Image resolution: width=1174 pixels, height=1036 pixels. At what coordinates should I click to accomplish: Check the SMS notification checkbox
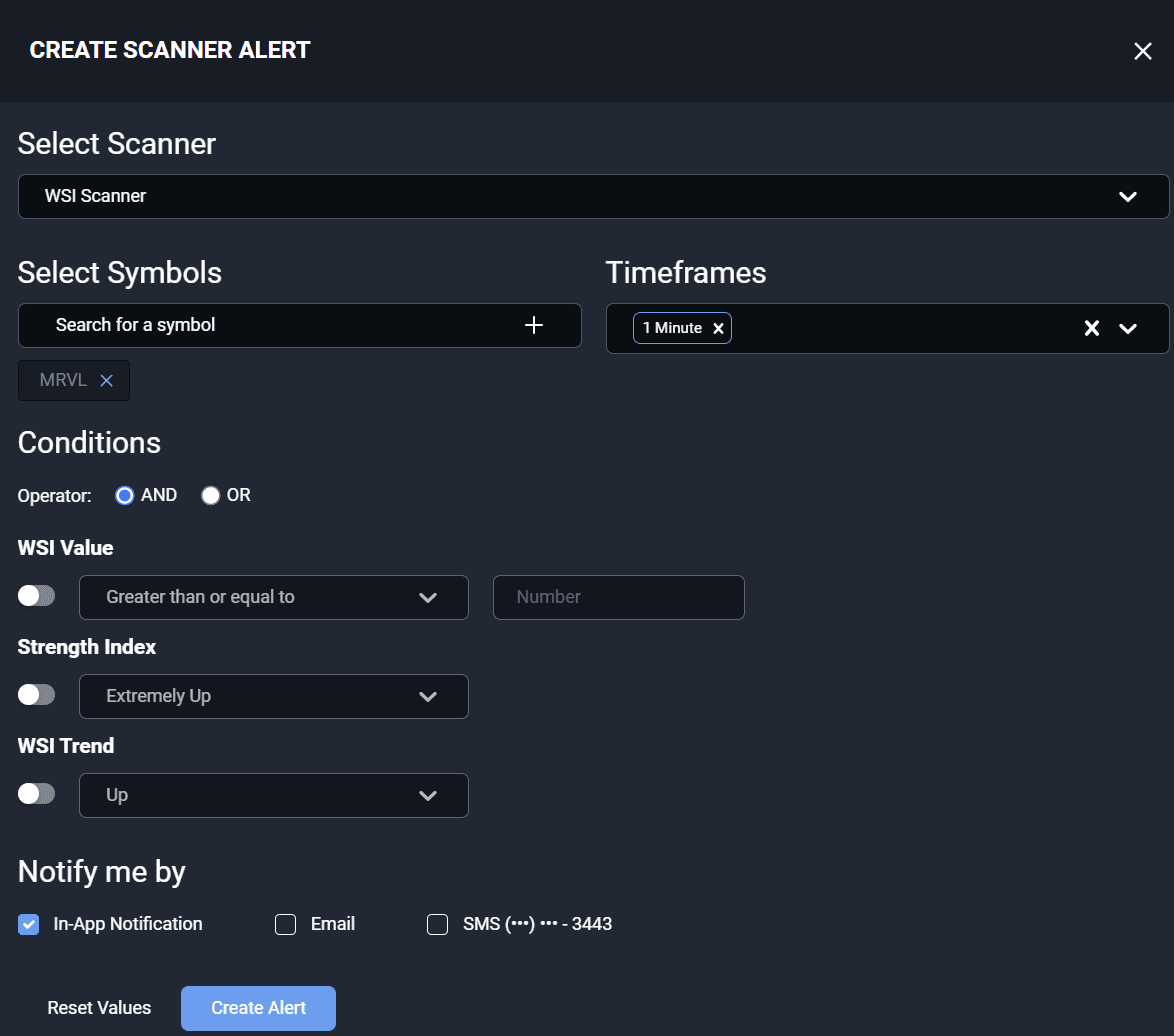(x=437, y=924)
